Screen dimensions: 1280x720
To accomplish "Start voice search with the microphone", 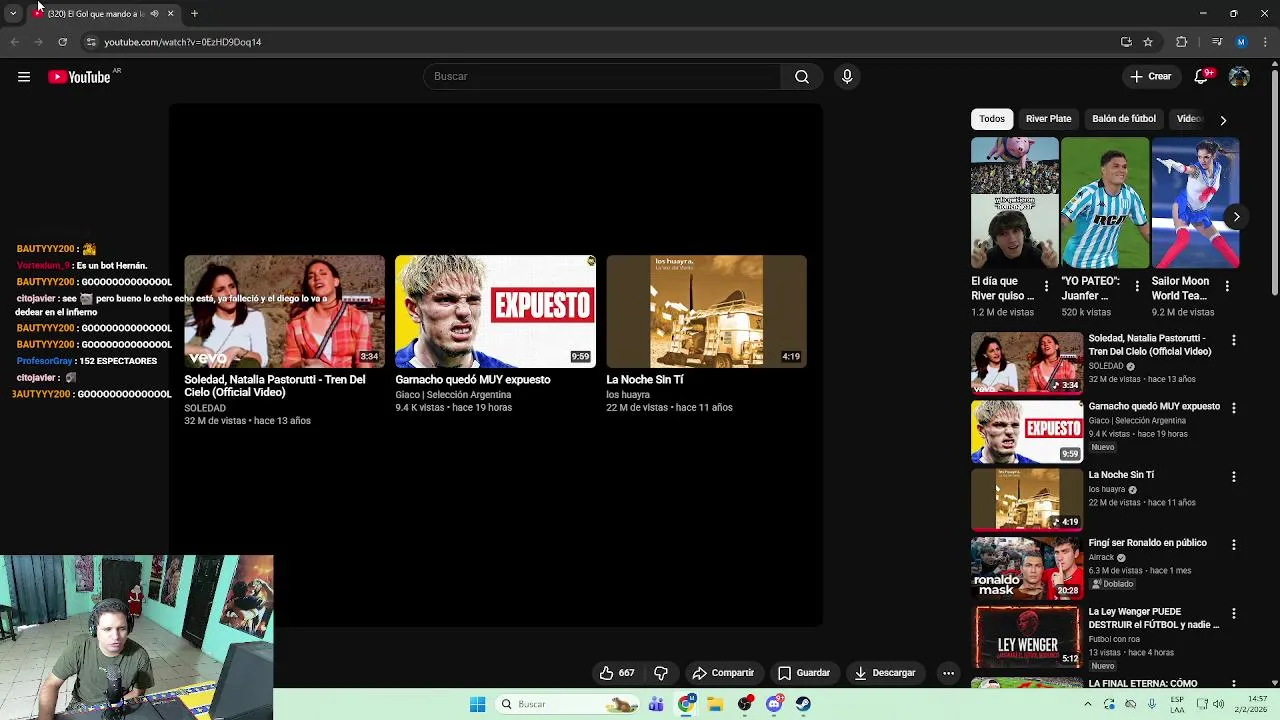I will point(847,77).
